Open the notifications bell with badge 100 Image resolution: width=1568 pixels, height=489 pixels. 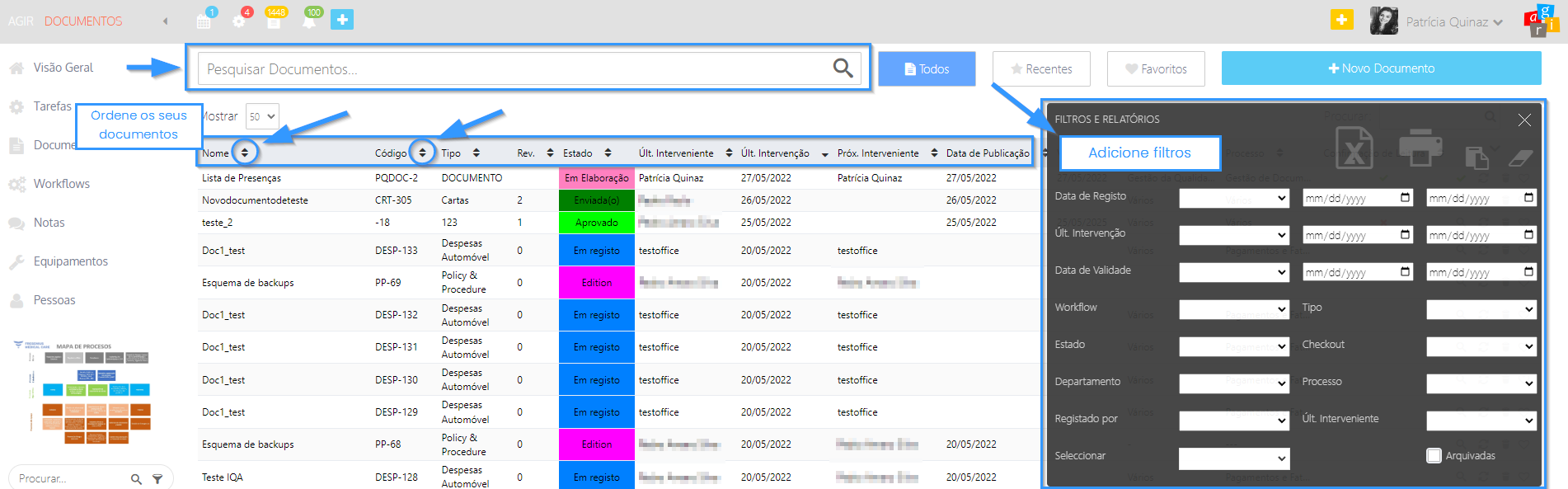click(309, 21)
